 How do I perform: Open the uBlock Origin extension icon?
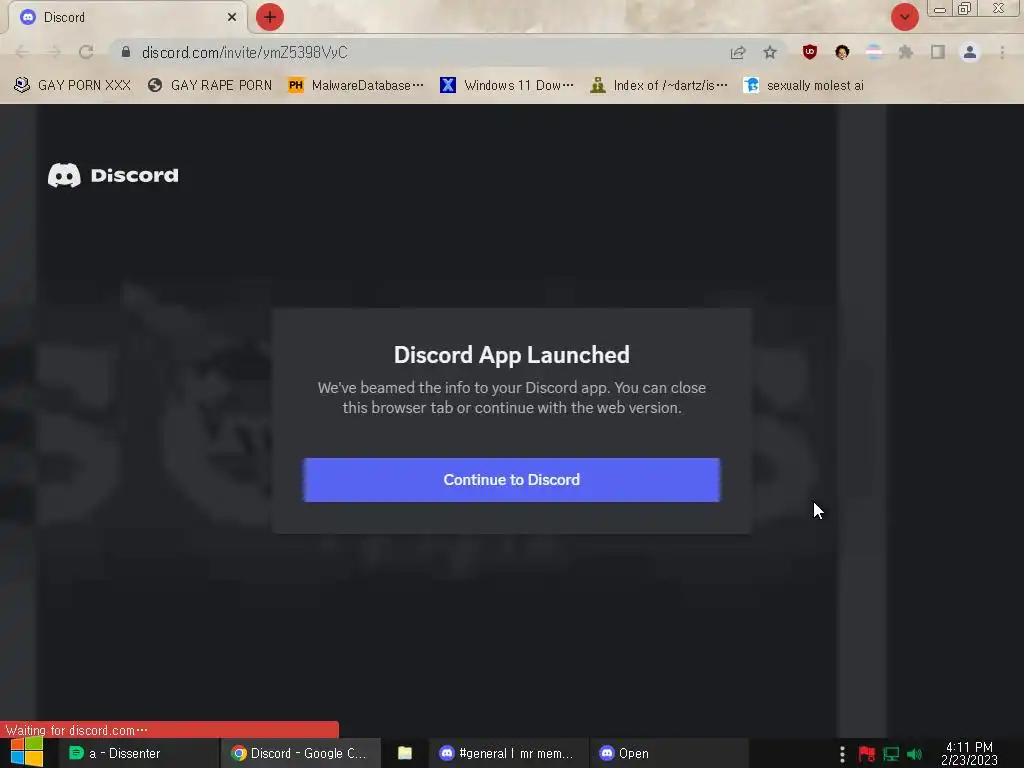point(810,52)
